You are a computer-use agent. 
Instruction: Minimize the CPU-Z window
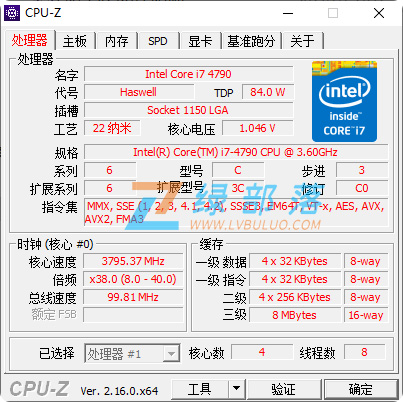coord(288,13)
